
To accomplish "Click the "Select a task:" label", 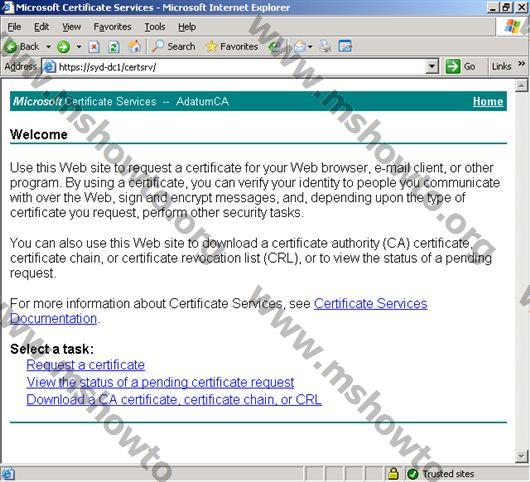I will click(x=52, y=349).
